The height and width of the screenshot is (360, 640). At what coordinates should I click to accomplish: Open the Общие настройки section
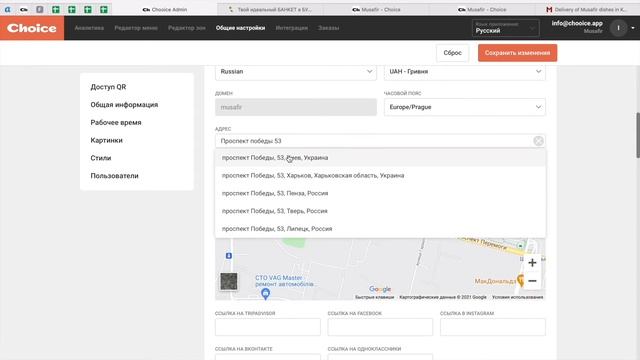pos(240,28)
